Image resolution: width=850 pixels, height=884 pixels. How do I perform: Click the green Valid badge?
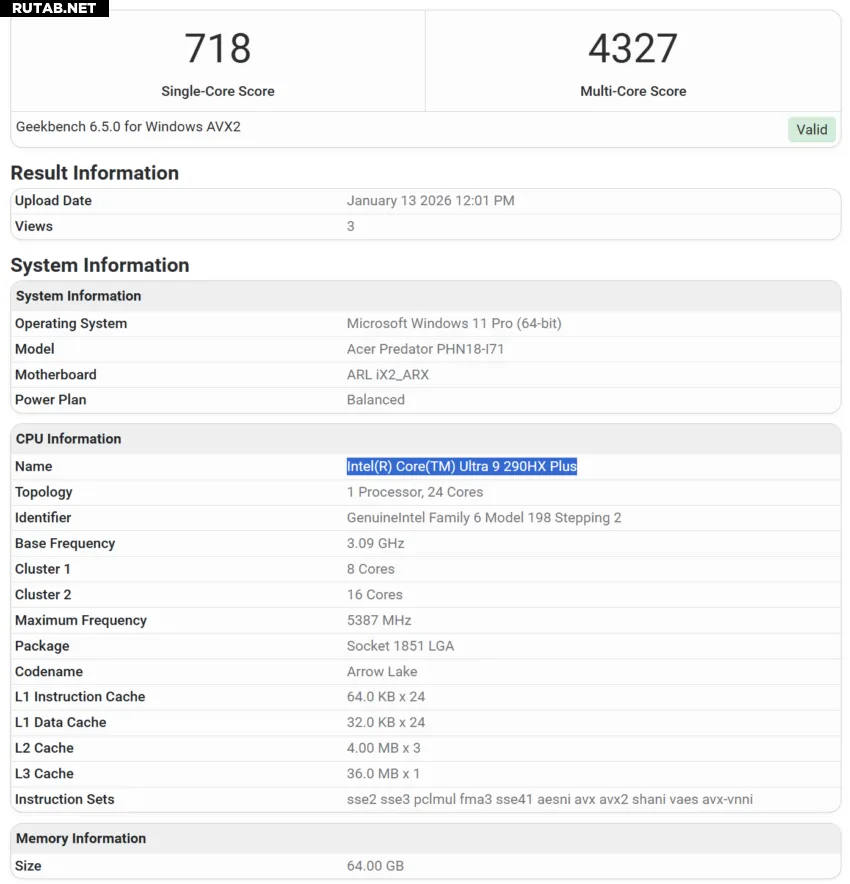coord(811,129)
